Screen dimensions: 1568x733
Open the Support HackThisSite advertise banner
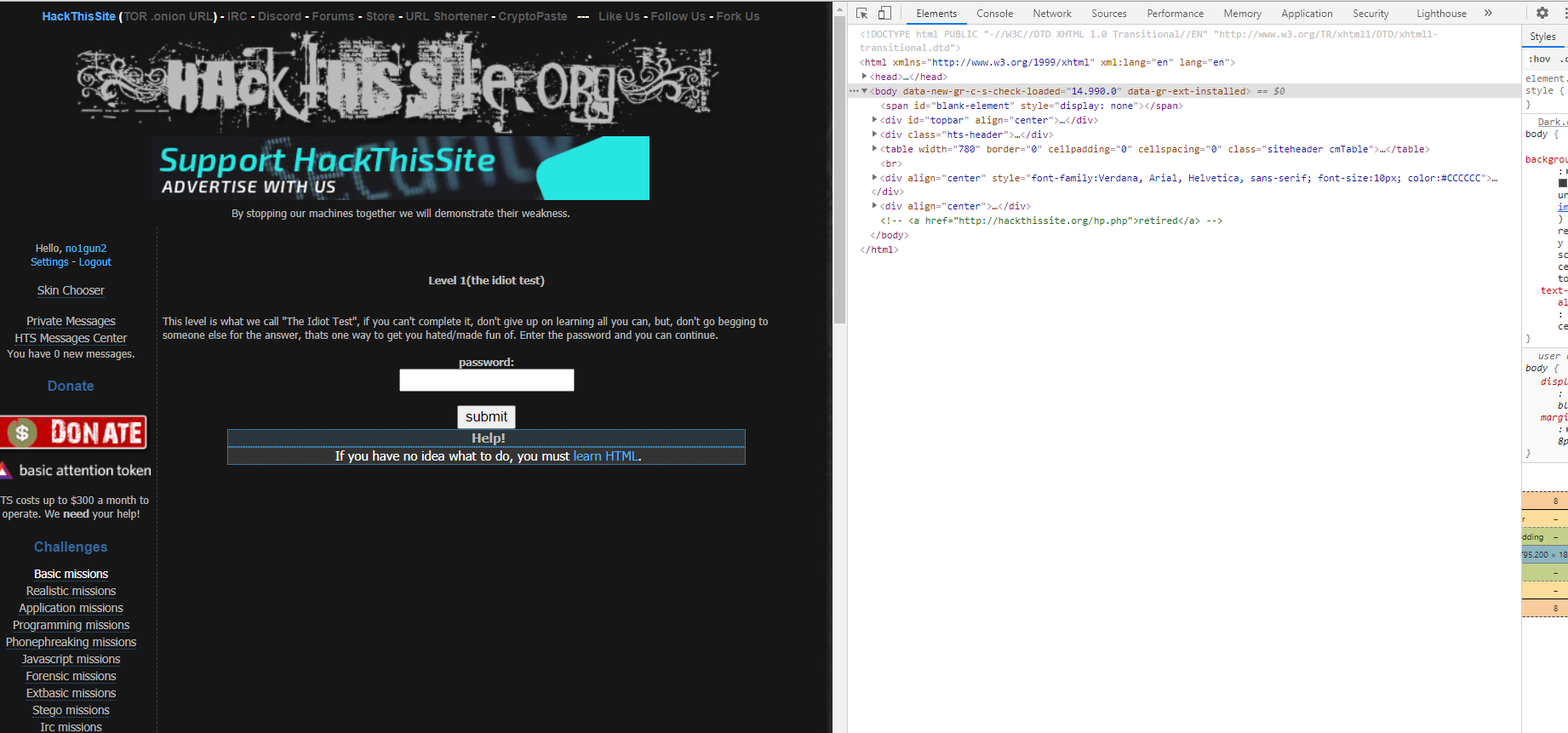[400, 168]
